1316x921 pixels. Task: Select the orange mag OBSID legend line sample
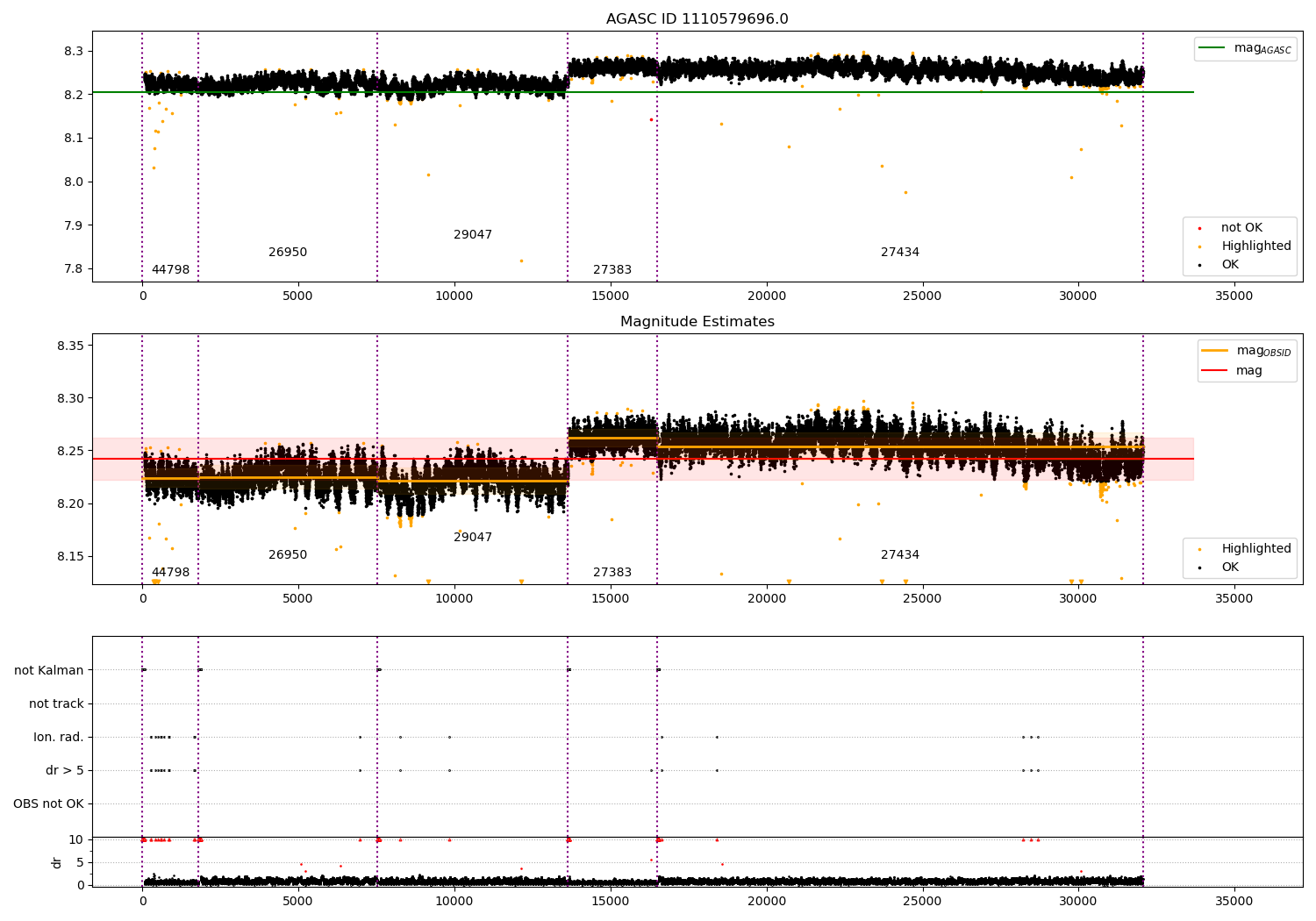coord(1215,350)
